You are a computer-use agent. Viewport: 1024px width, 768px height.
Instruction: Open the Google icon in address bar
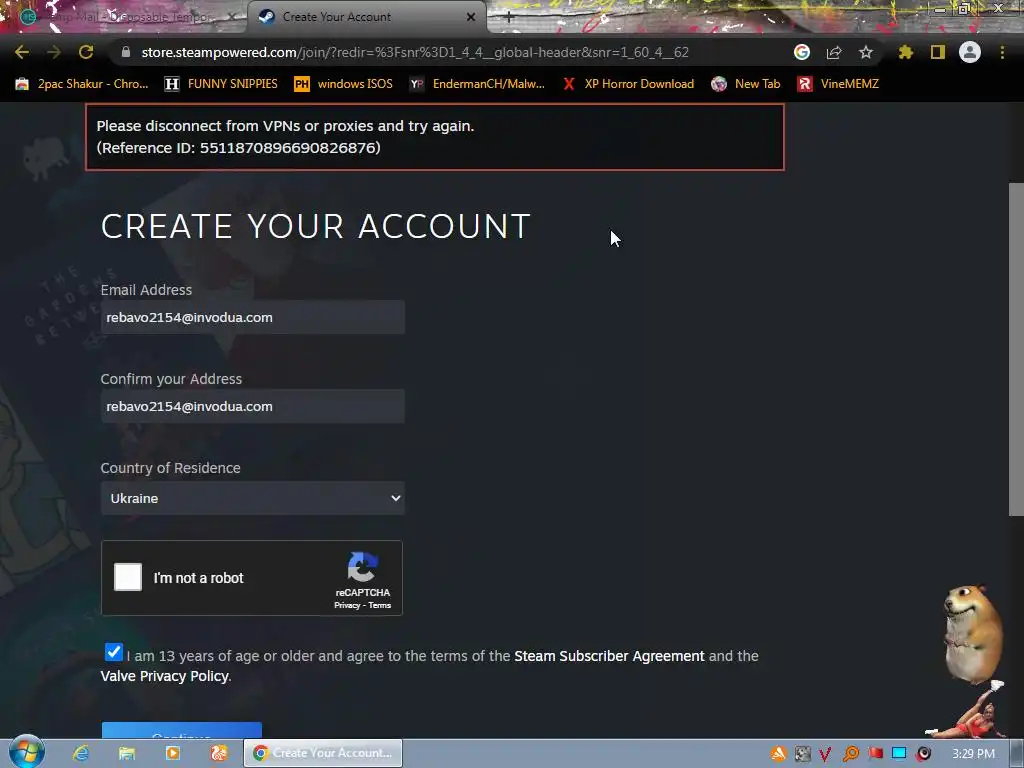802,52
